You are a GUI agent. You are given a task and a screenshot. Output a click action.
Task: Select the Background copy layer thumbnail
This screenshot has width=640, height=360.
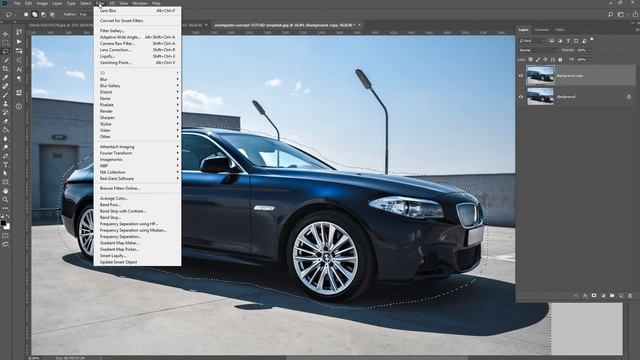[x=540, y=76]
